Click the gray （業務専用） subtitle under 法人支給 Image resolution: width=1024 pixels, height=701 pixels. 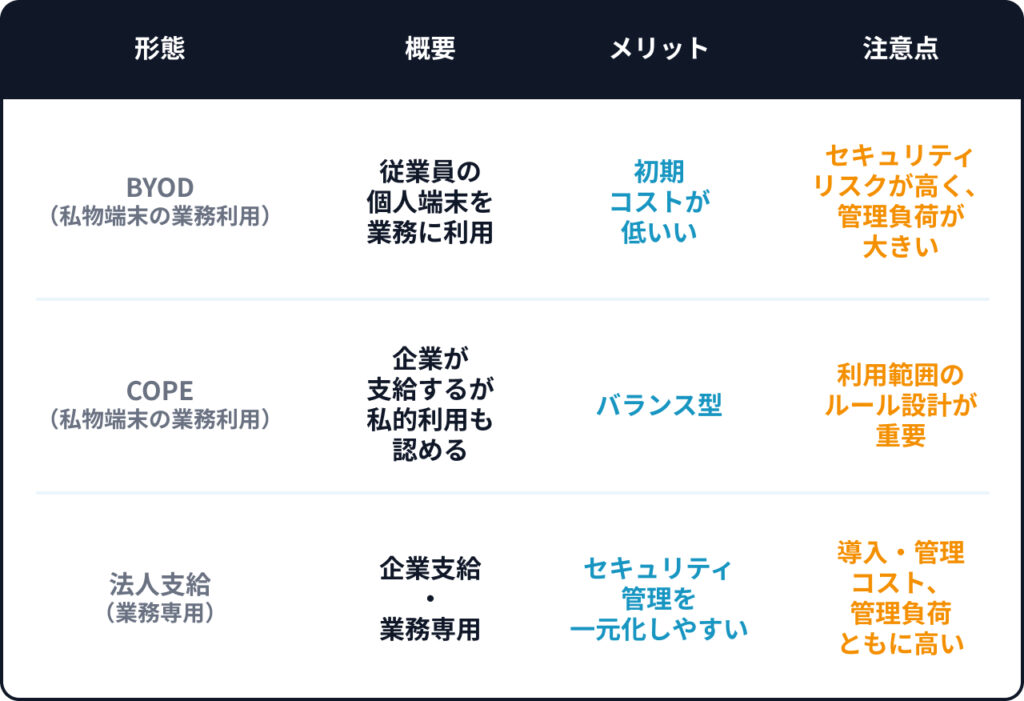pos(160,611)
